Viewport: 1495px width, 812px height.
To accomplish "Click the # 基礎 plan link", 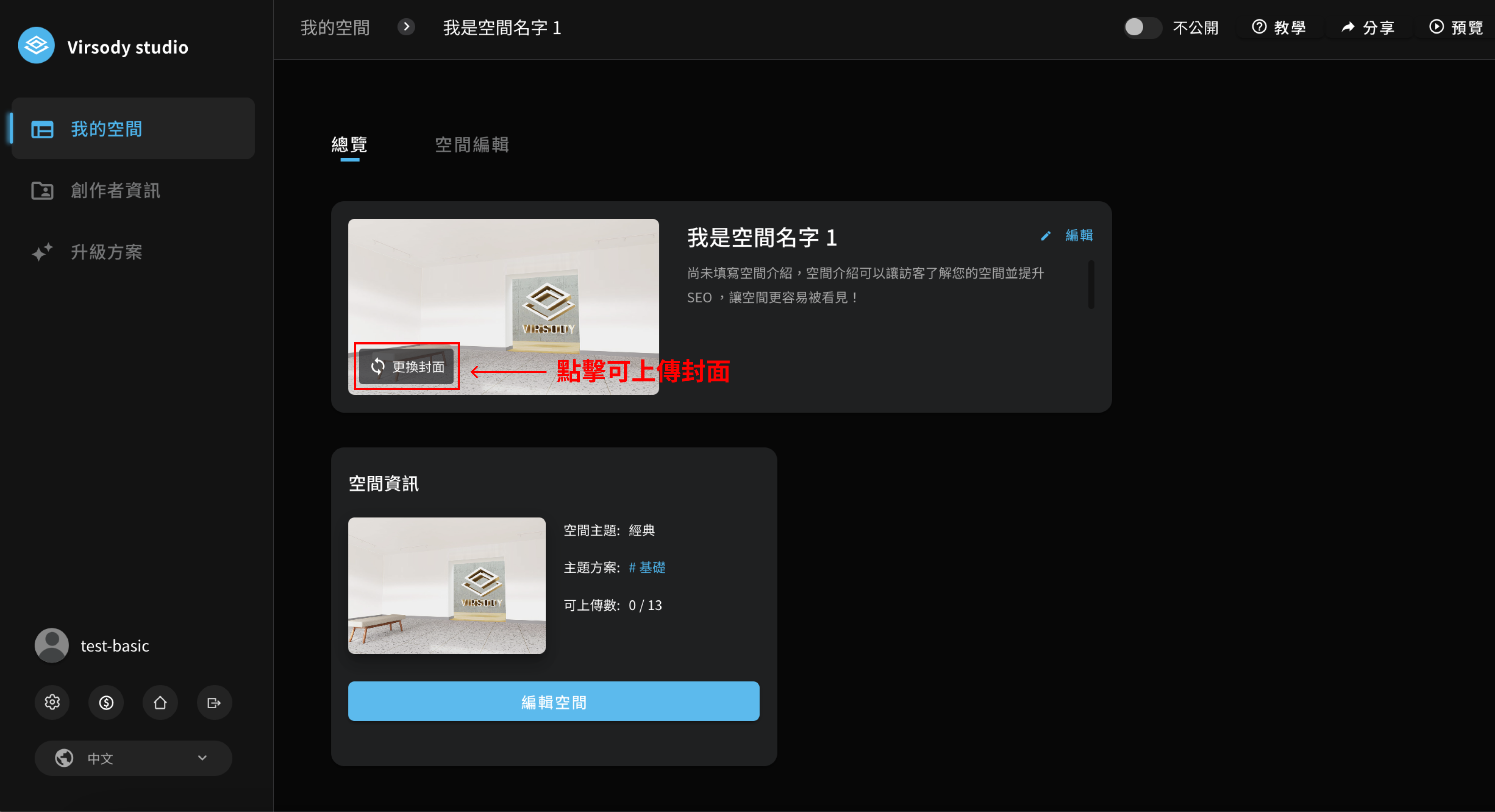I will click(x=647, y=567).
